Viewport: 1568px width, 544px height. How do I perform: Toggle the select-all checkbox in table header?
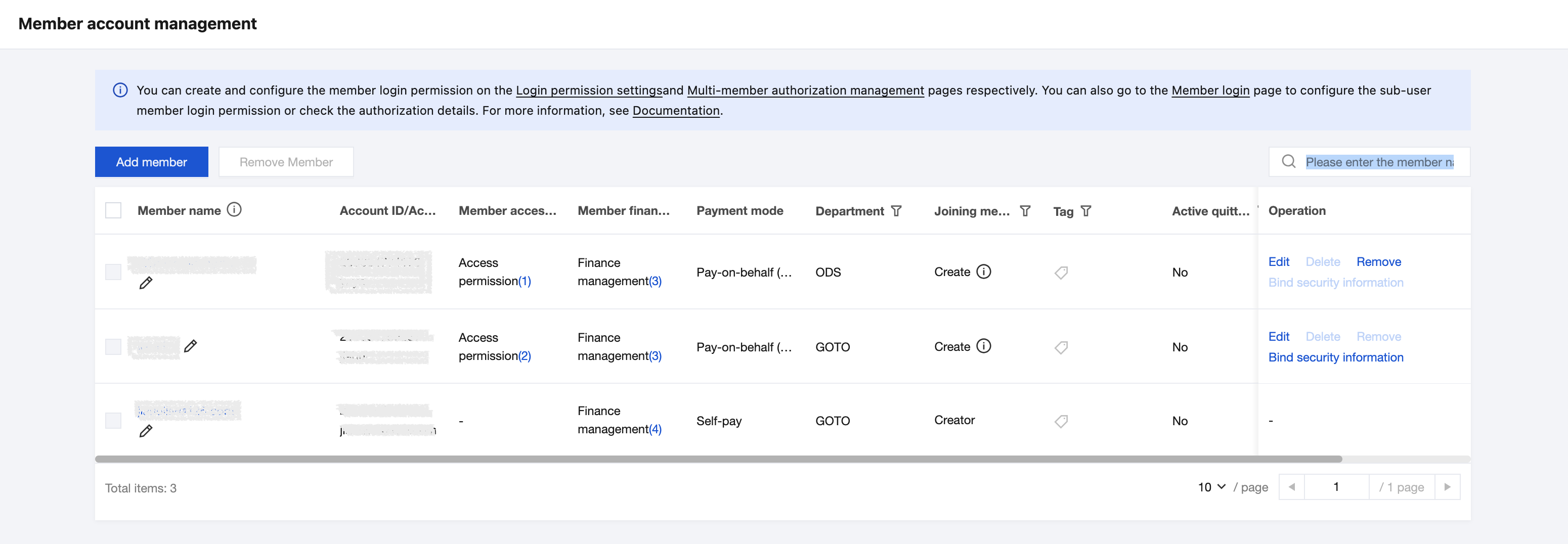click(113, 210)
